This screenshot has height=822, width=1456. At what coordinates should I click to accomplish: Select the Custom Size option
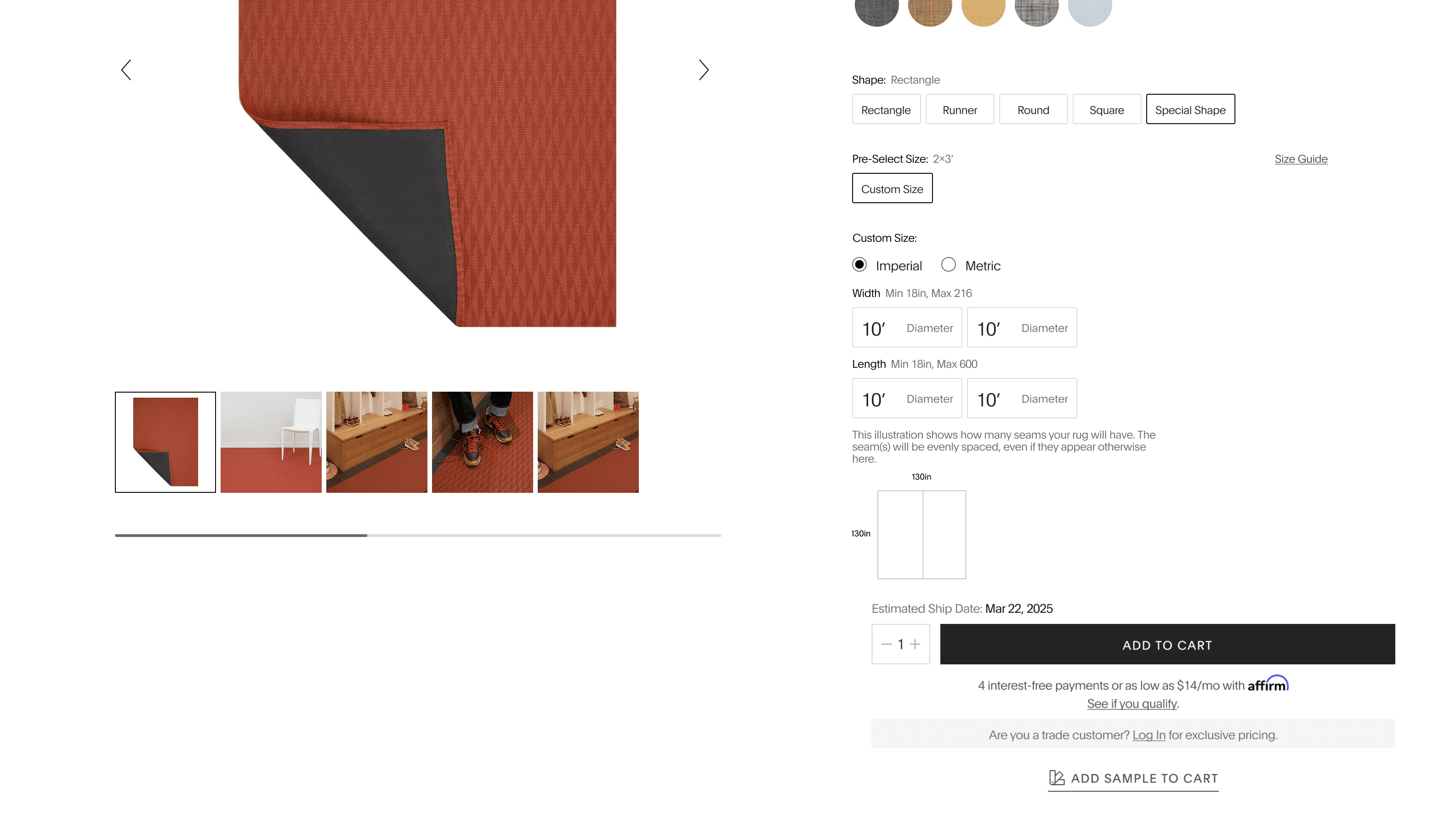(892, 188)
